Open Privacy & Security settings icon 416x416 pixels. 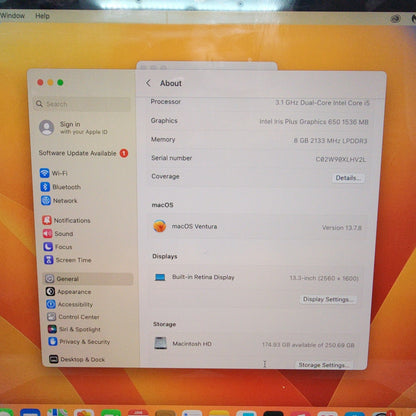(x=53, y=341)
